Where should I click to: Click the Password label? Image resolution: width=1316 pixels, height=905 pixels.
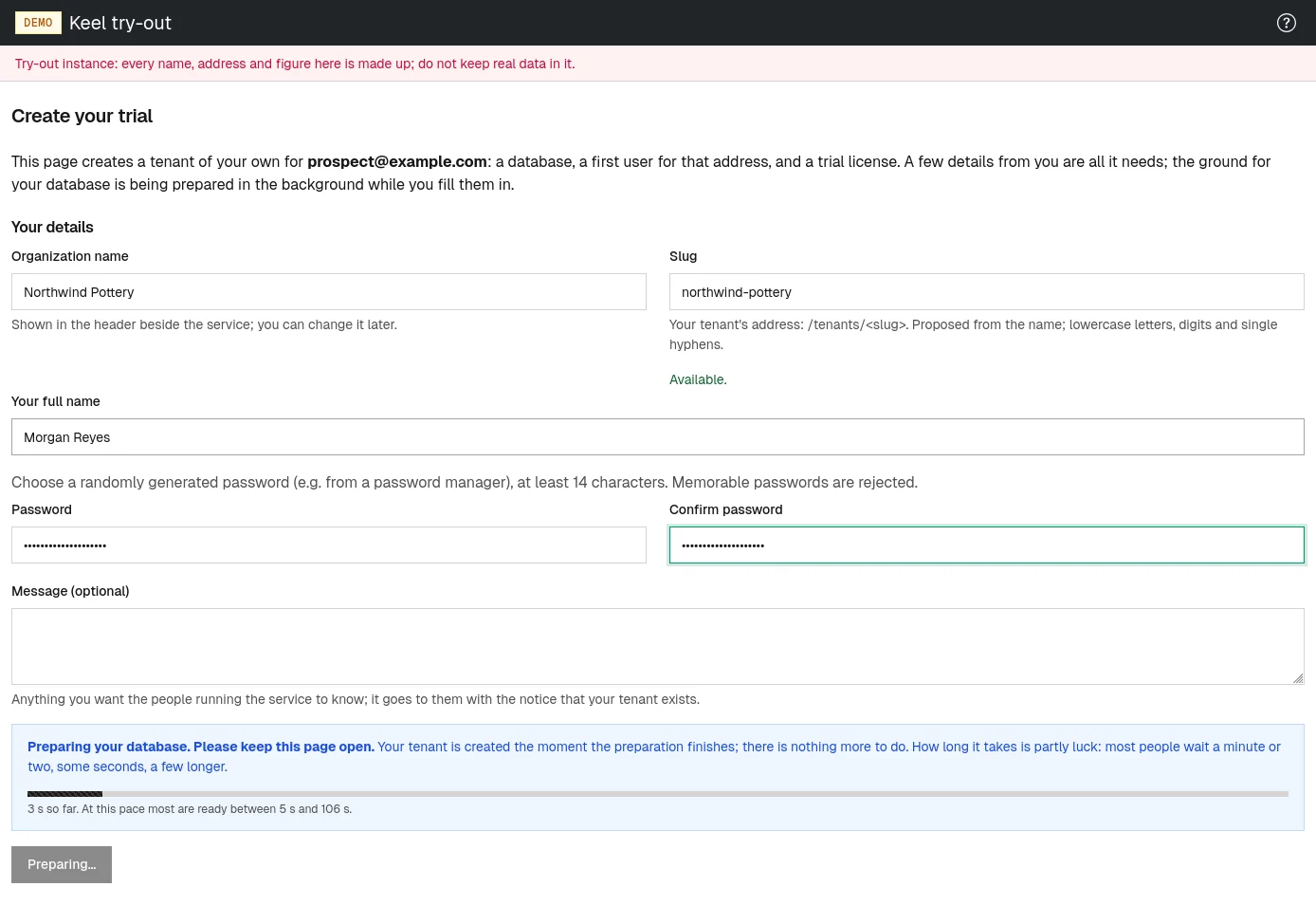click(42, 509)
